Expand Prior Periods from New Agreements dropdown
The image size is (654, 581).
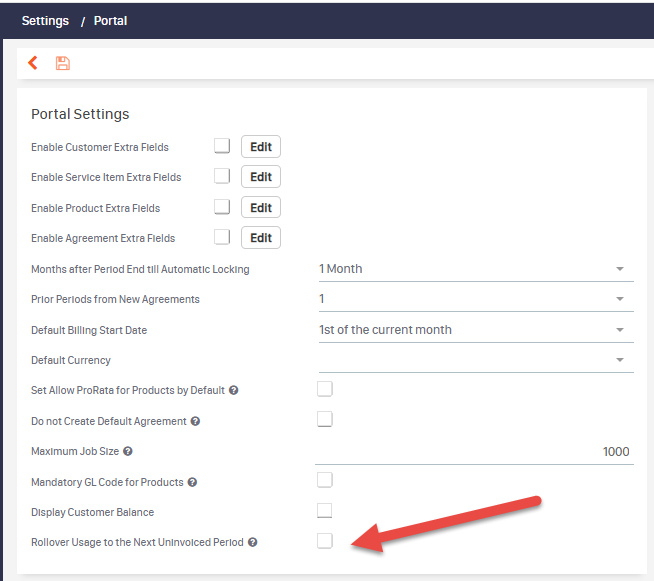pyautogui.click(x=476, y=299)
